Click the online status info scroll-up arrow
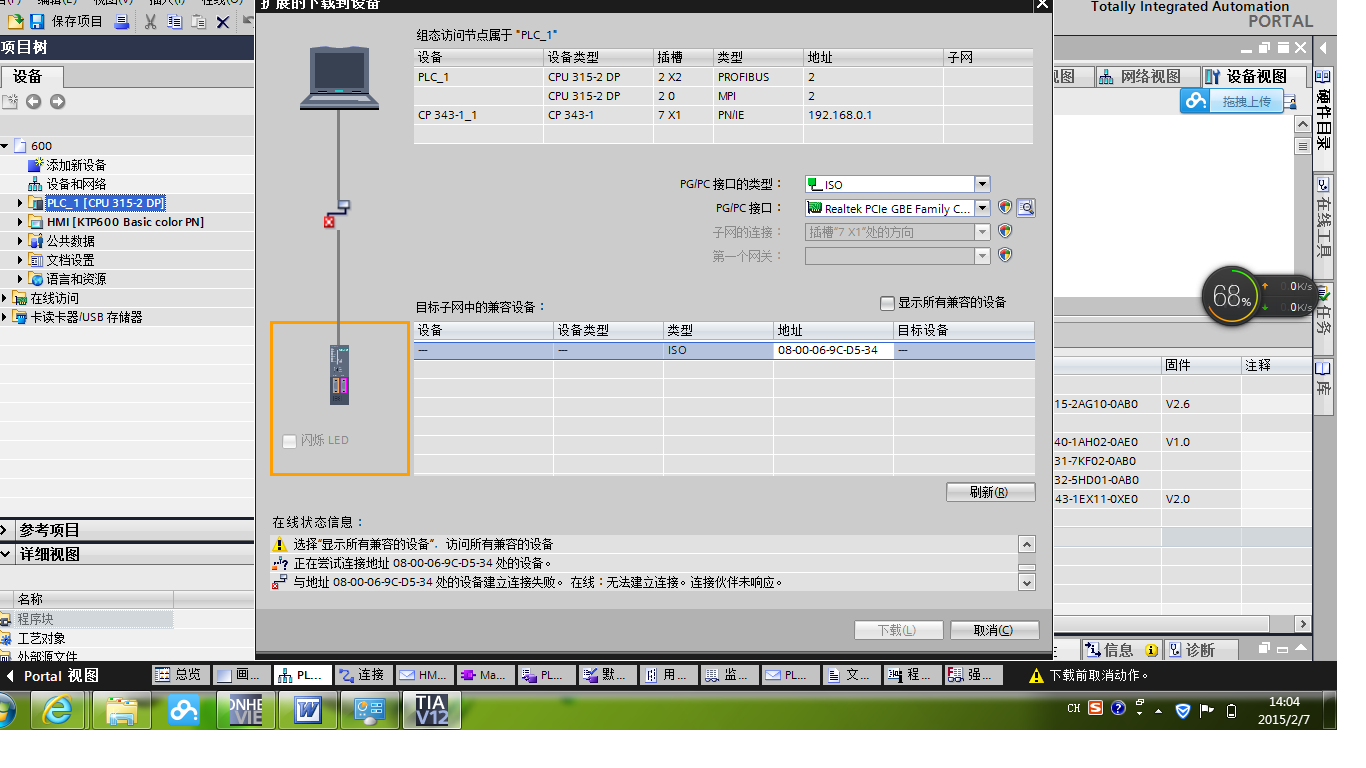This screenshot has height=768, width=1366. 1027,544
